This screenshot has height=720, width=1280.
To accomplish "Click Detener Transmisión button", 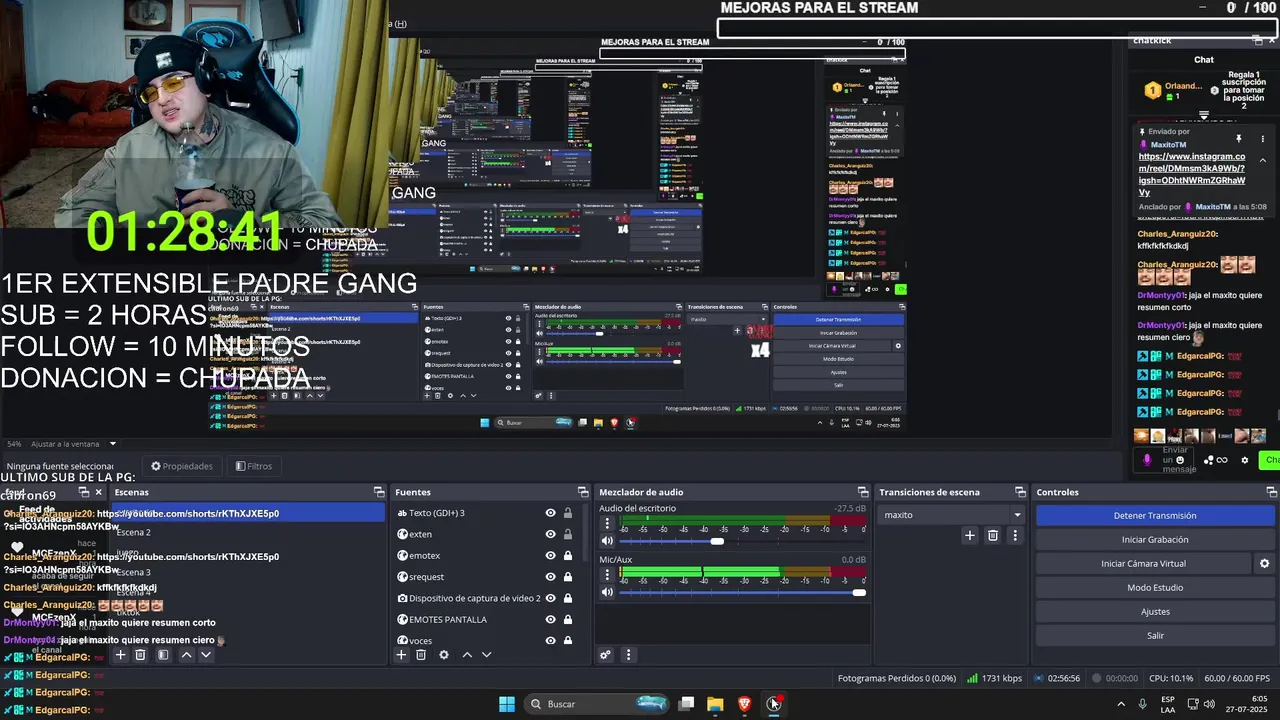I will pos(1155,515).
